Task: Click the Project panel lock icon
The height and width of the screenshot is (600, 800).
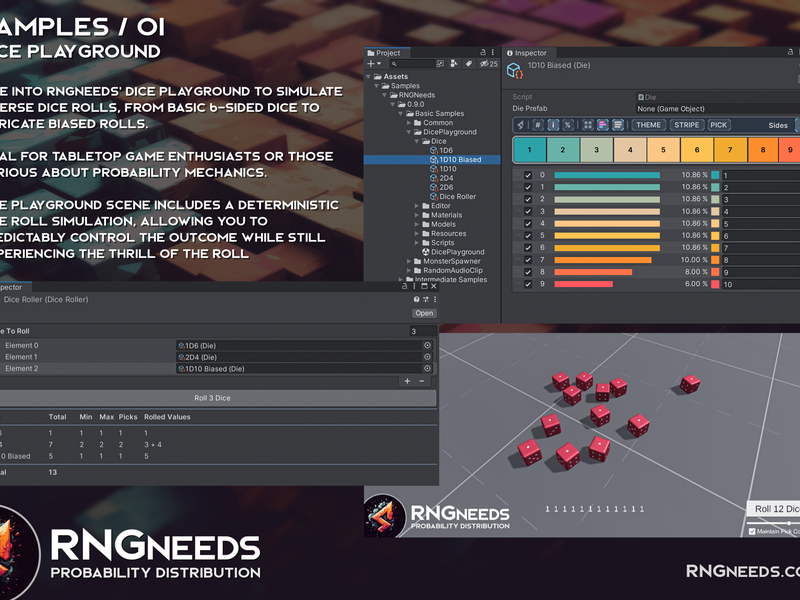Action: tap(483, 52)
